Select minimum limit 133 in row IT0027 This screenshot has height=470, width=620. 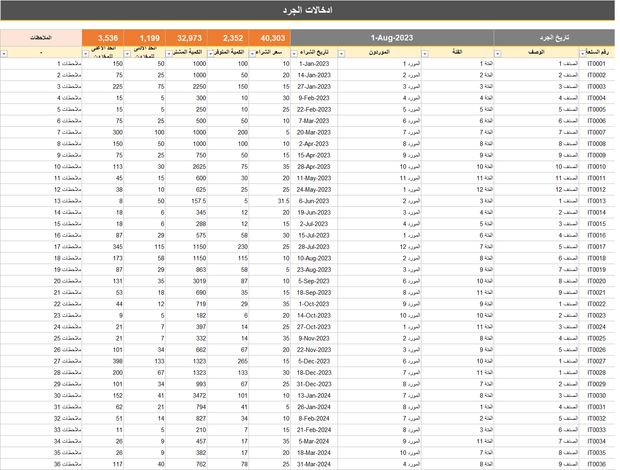145,361
